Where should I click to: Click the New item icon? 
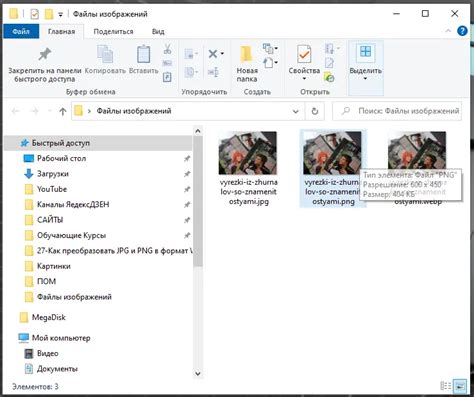(x=268, y=49)
